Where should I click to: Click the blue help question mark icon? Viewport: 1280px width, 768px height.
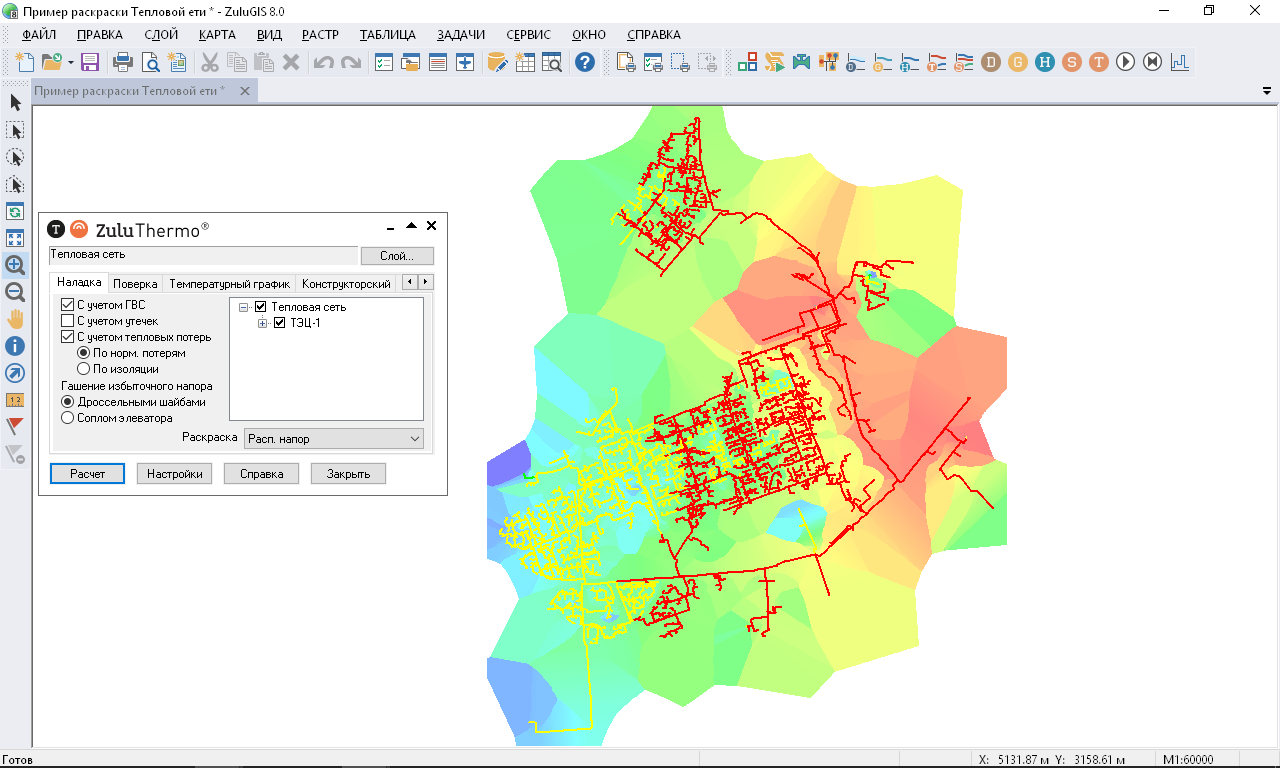585,62
